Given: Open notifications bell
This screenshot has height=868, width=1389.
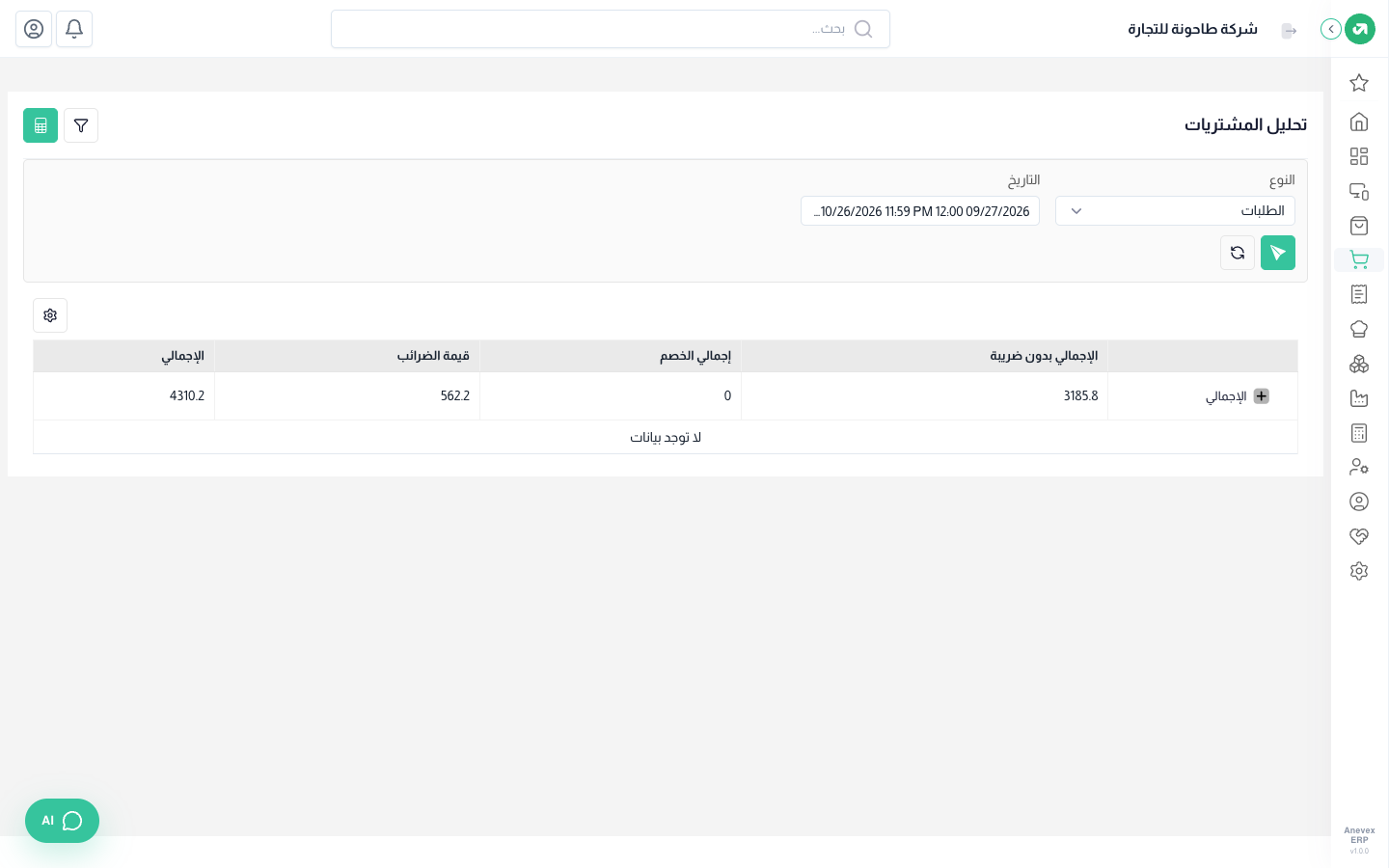Looking at the screenshot, I should 74,29.
